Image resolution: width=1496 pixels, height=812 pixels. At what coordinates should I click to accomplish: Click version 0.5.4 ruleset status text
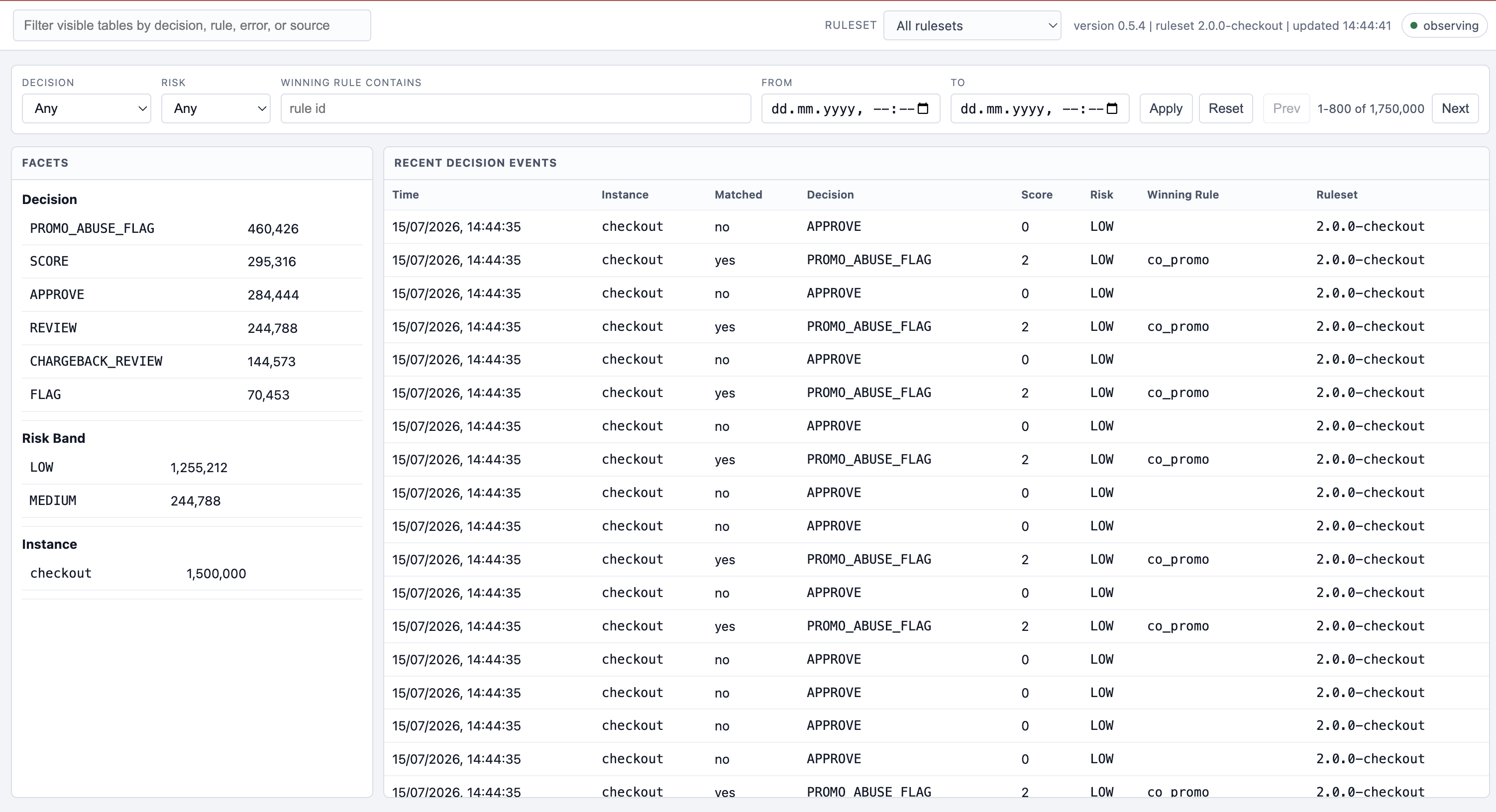(x=1232, y=25)
